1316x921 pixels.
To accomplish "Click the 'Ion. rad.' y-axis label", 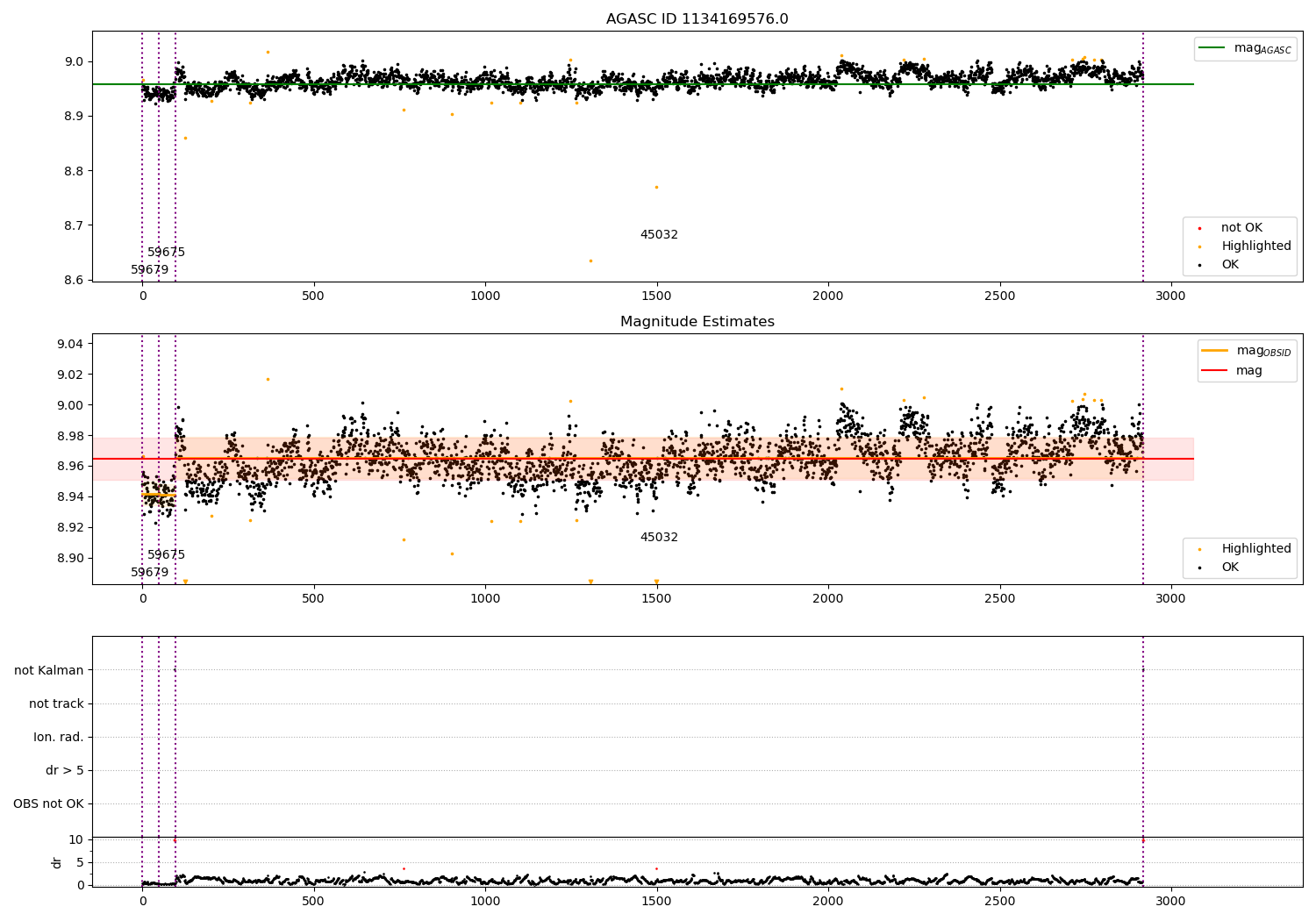I will pos(59,737).
